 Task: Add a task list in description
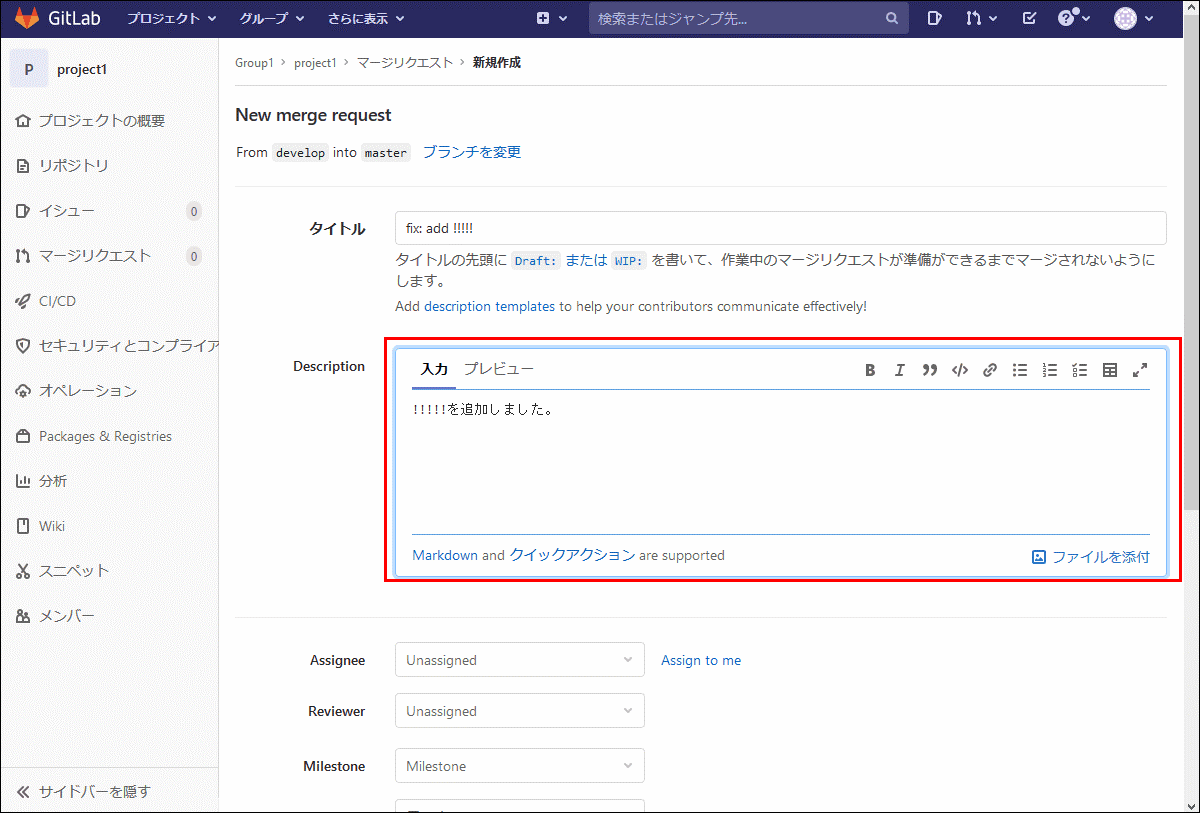pos(1079,370)
